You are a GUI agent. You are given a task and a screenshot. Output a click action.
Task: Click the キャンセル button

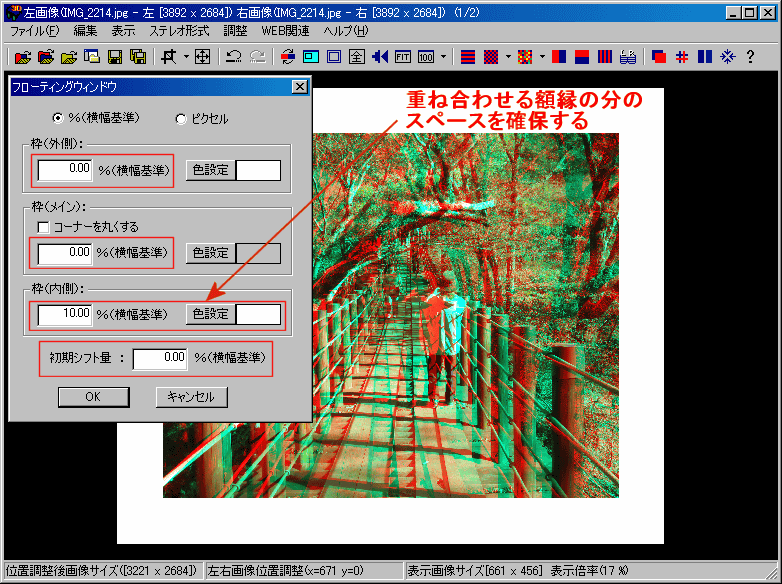tap(192, 397)
